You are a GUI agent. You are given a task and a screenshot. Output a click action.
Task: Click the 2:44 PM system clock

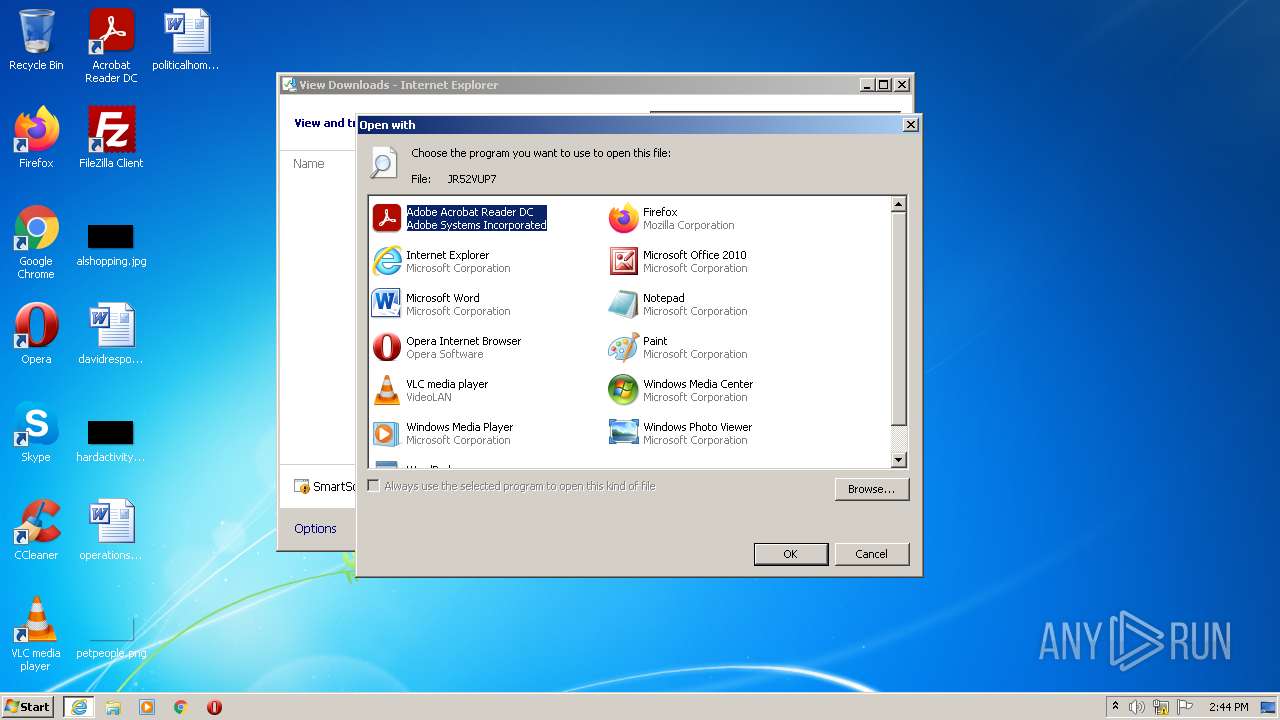[1228, 707]
